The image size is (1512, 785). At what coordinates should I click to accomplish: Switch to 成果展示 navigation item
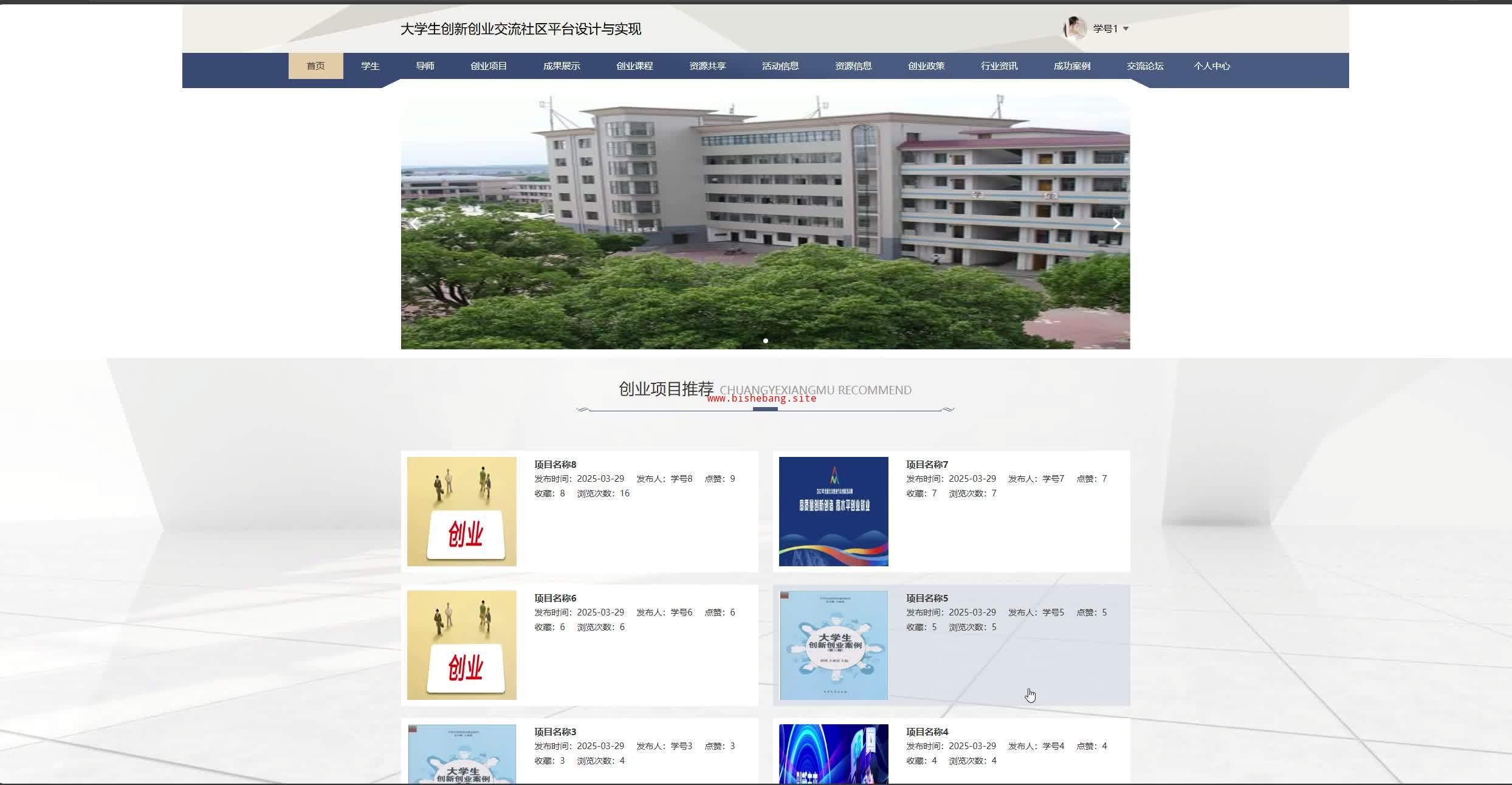561,66
